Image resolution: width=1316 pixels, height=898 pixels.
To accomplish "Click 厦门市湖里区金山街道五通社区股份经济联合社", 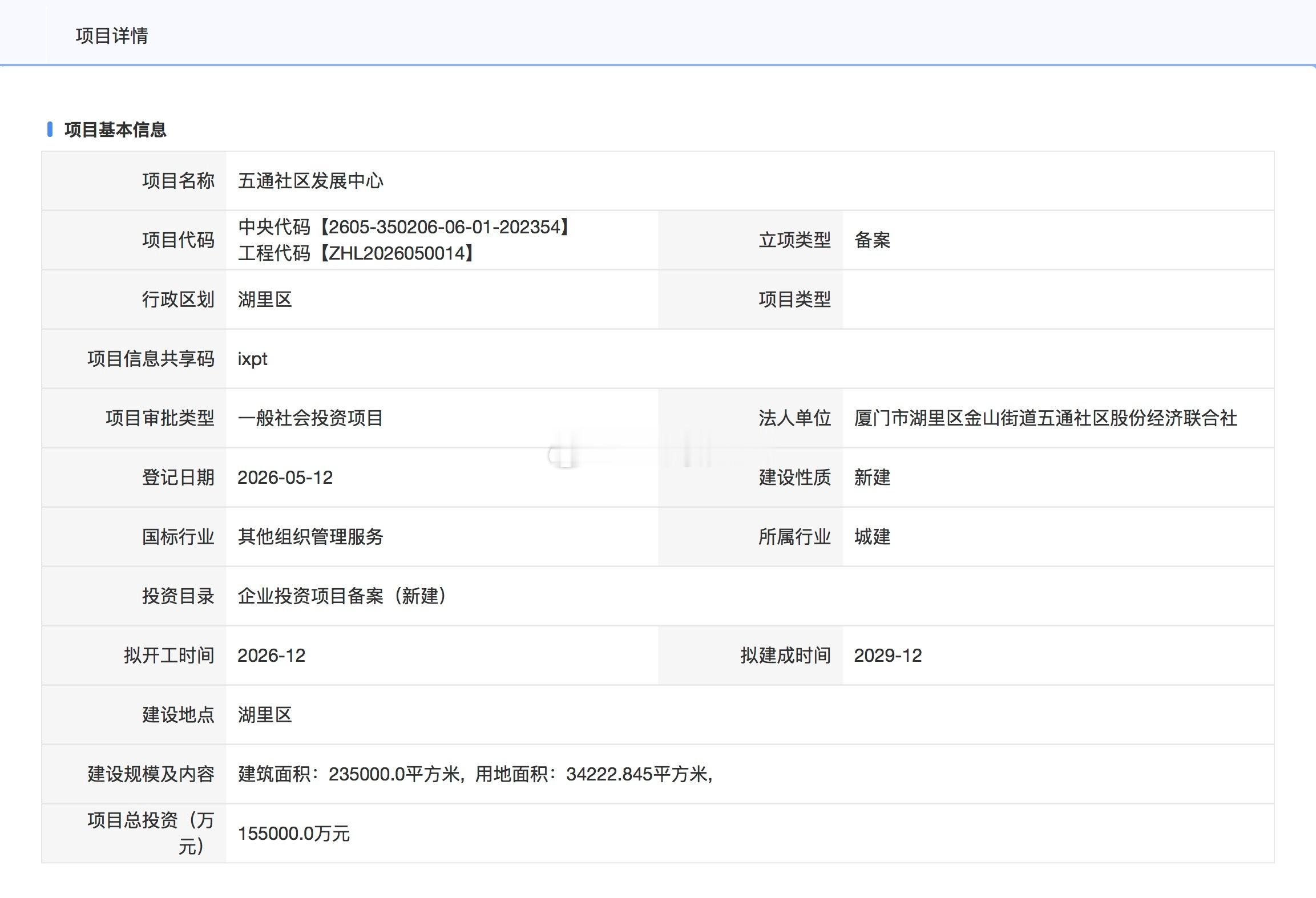I will click(1045, 418).
